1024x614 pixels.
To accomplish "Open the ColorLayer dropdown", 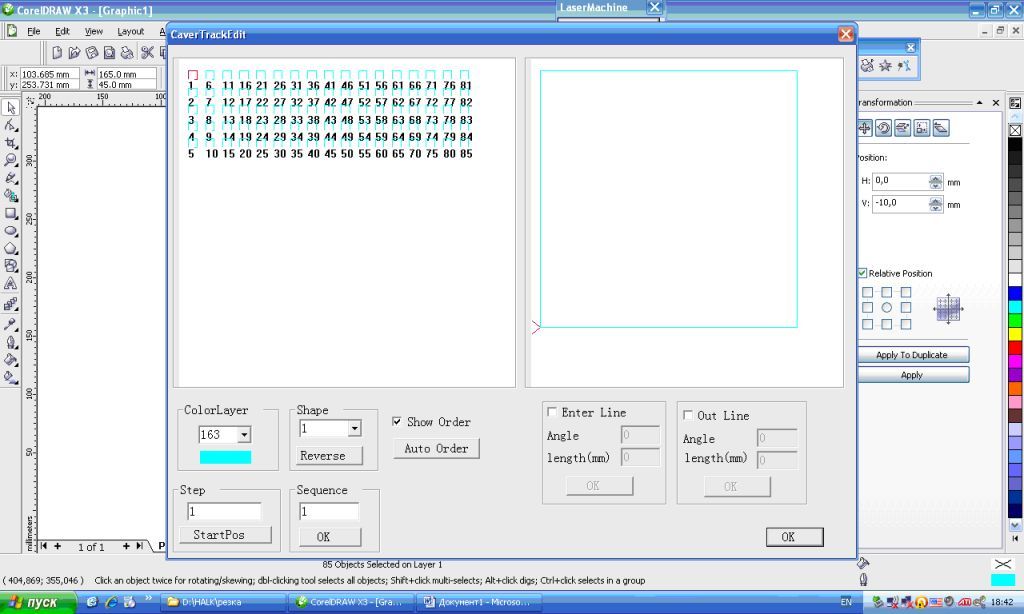I will (x=244, y=435).
